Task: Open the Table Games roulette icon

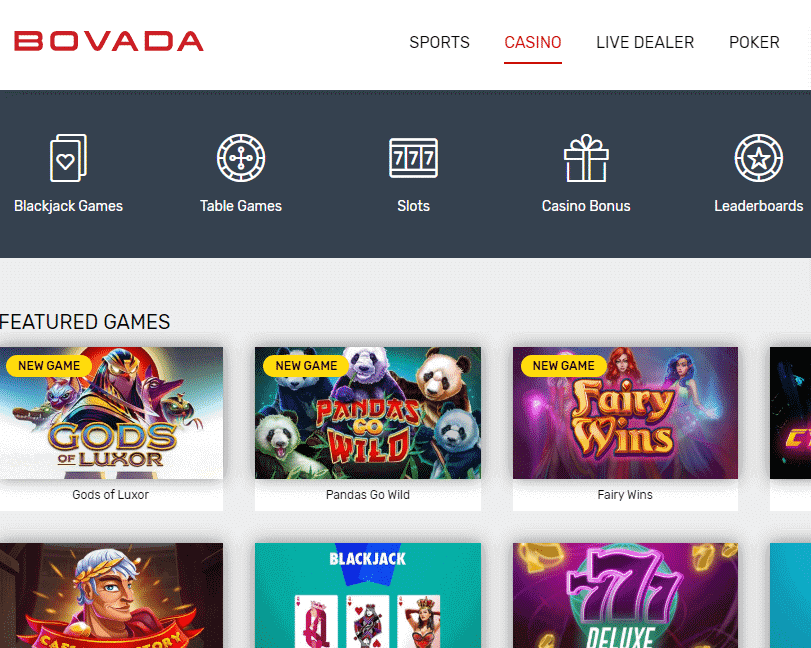Action: 241,158
